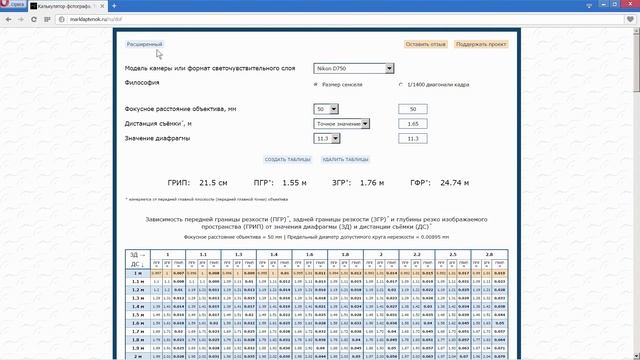The image size is (640, 360).
Task: Open the aperture value dropdown 11.3
Action: tap(327, 138)
